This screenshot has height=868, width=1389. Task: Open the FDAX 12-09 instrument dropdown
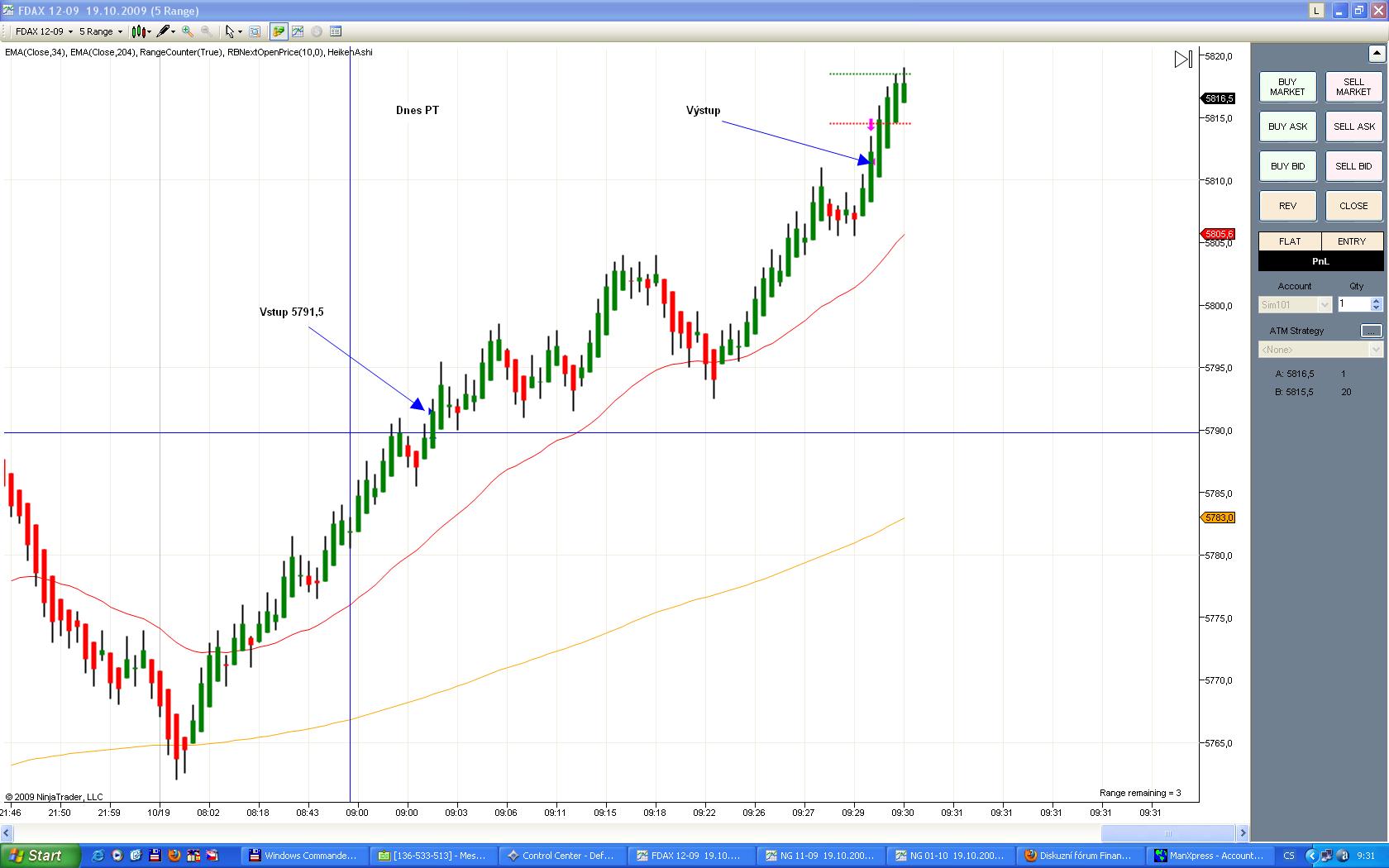click(x=44, y=31)
